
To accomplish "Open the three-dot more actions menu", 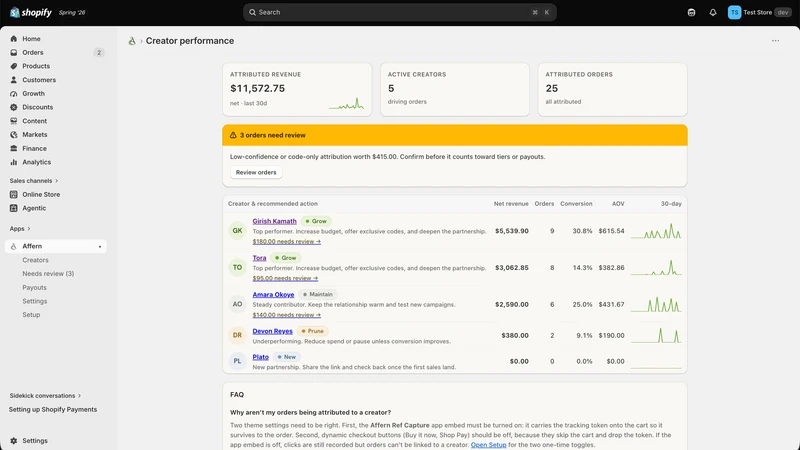I will tap(775, 41).
